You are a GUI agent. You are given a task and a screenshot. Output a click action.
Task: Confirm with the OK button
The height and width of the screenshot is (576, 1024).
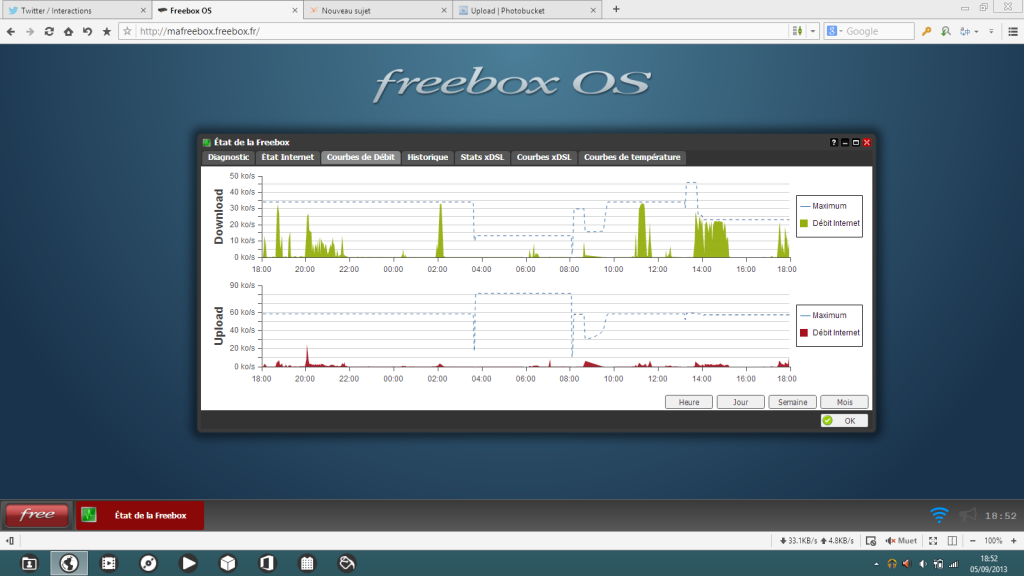[844, 421]
